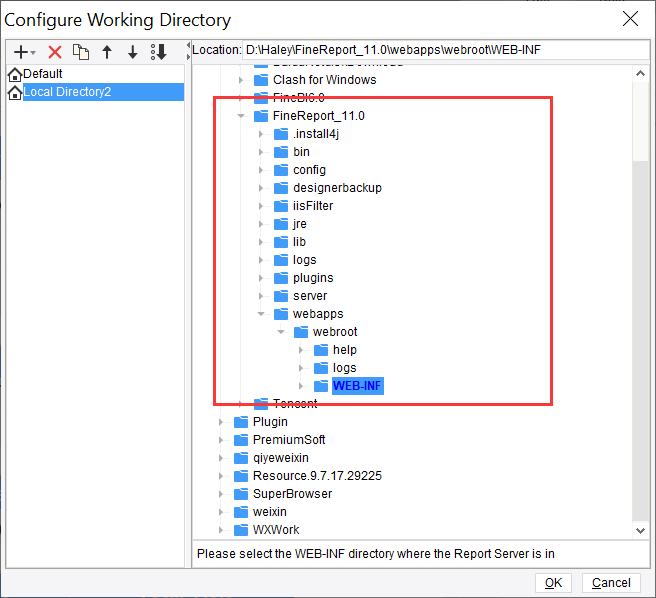Expand the Plugin folder
Image resolution: width=656 pixels, height=598 pixels.
221,422
